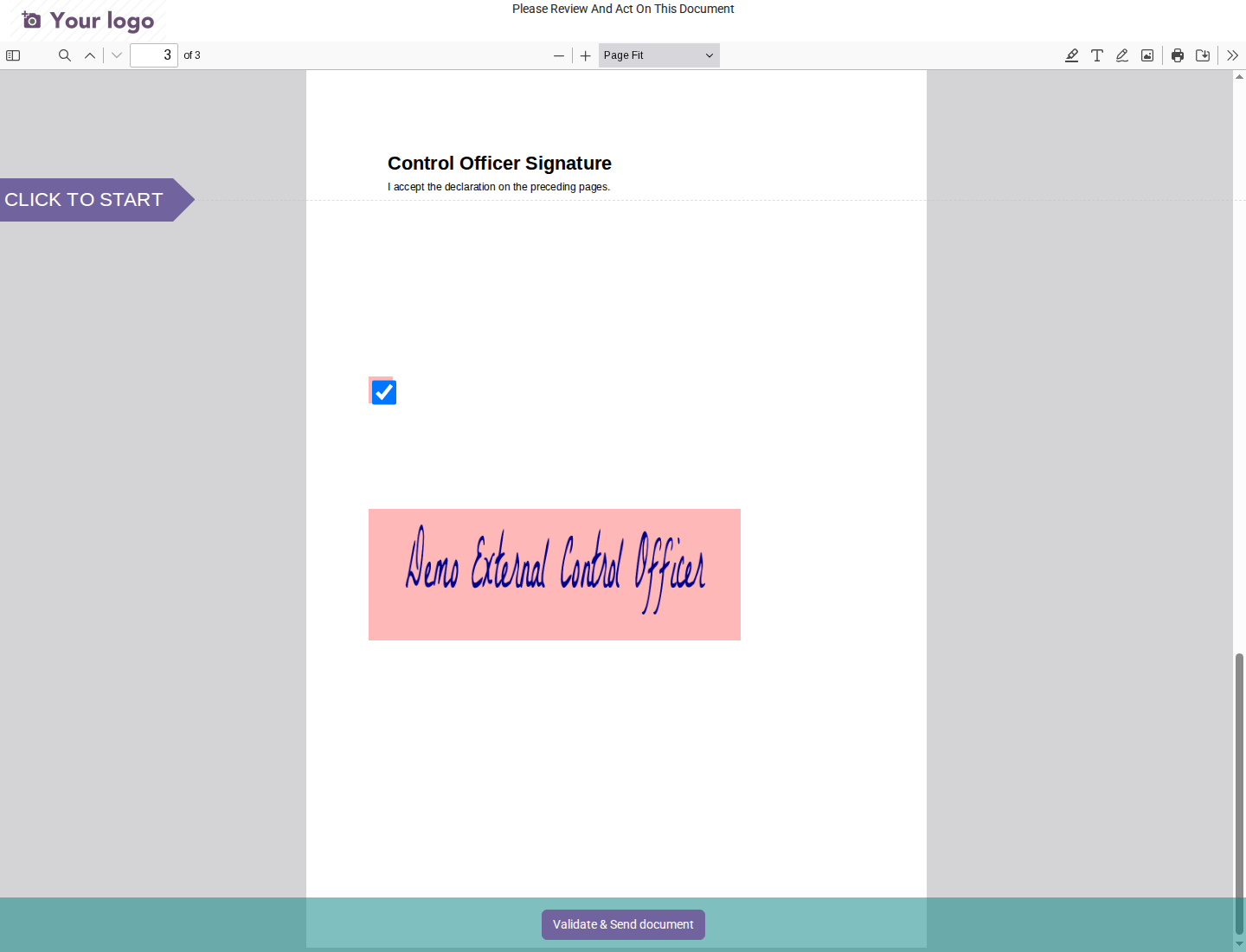This screenshot has width=1246, height=952.
Task: Open the Page Fit zoom dropdown
Action: click(659, 55)
